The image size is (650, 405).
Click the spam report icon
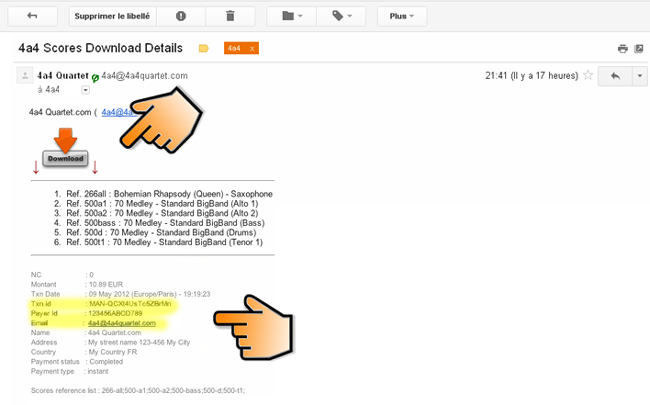coord(180,17)
